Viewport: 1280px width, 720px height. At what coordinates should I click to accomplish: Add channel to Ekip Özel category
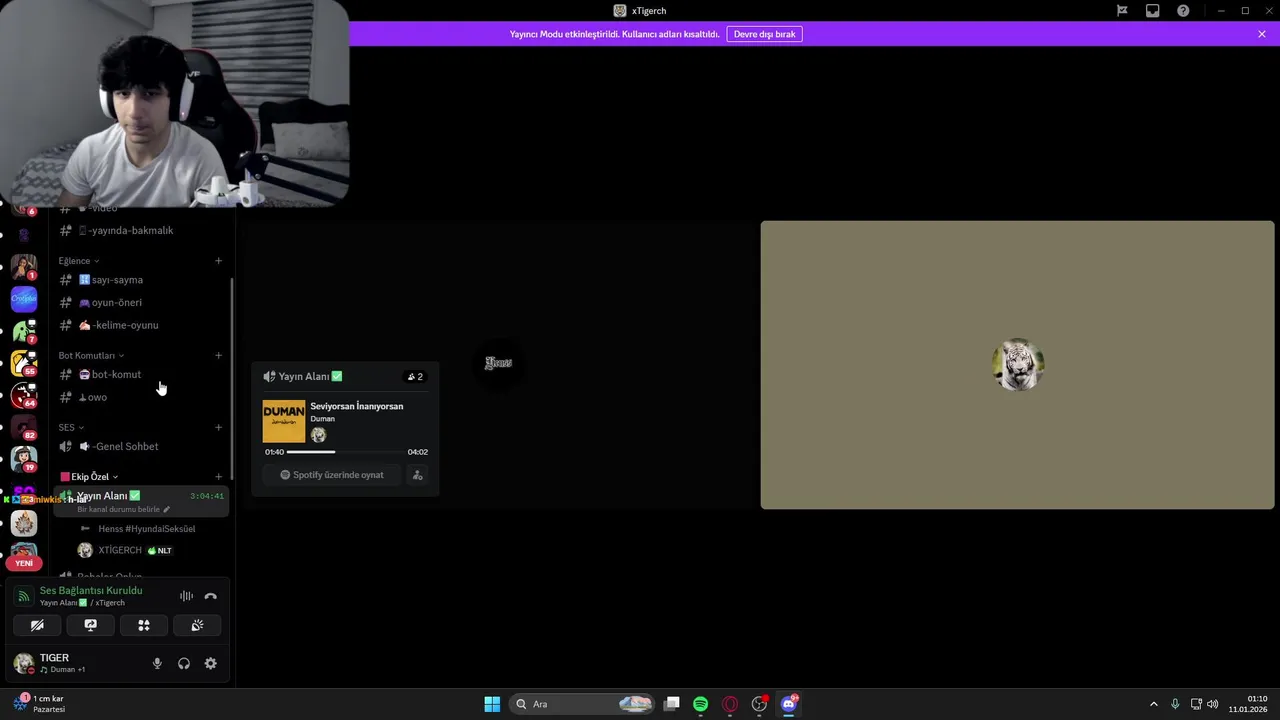tap(218, 477)
